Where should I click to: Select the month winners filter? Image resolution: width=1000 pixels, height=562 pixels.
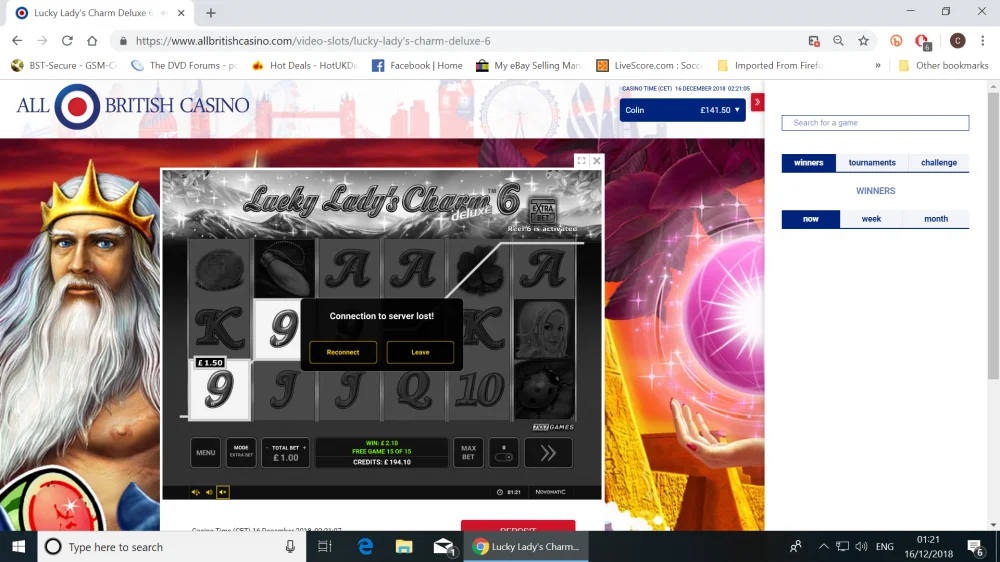(936, 219)
